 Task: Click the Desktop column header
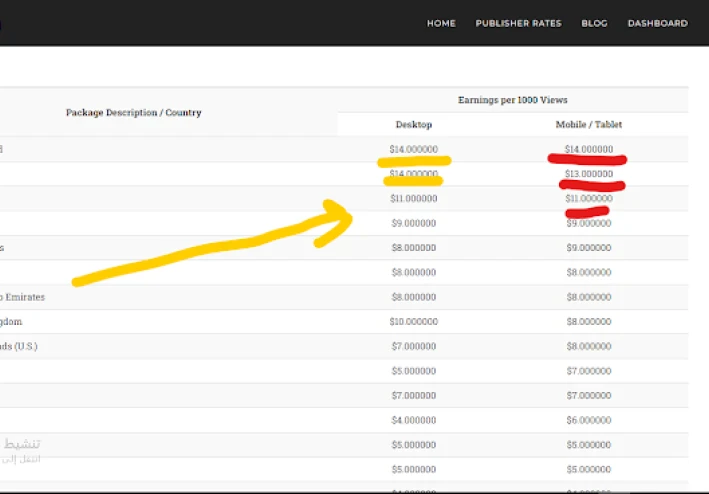(414, 124)
